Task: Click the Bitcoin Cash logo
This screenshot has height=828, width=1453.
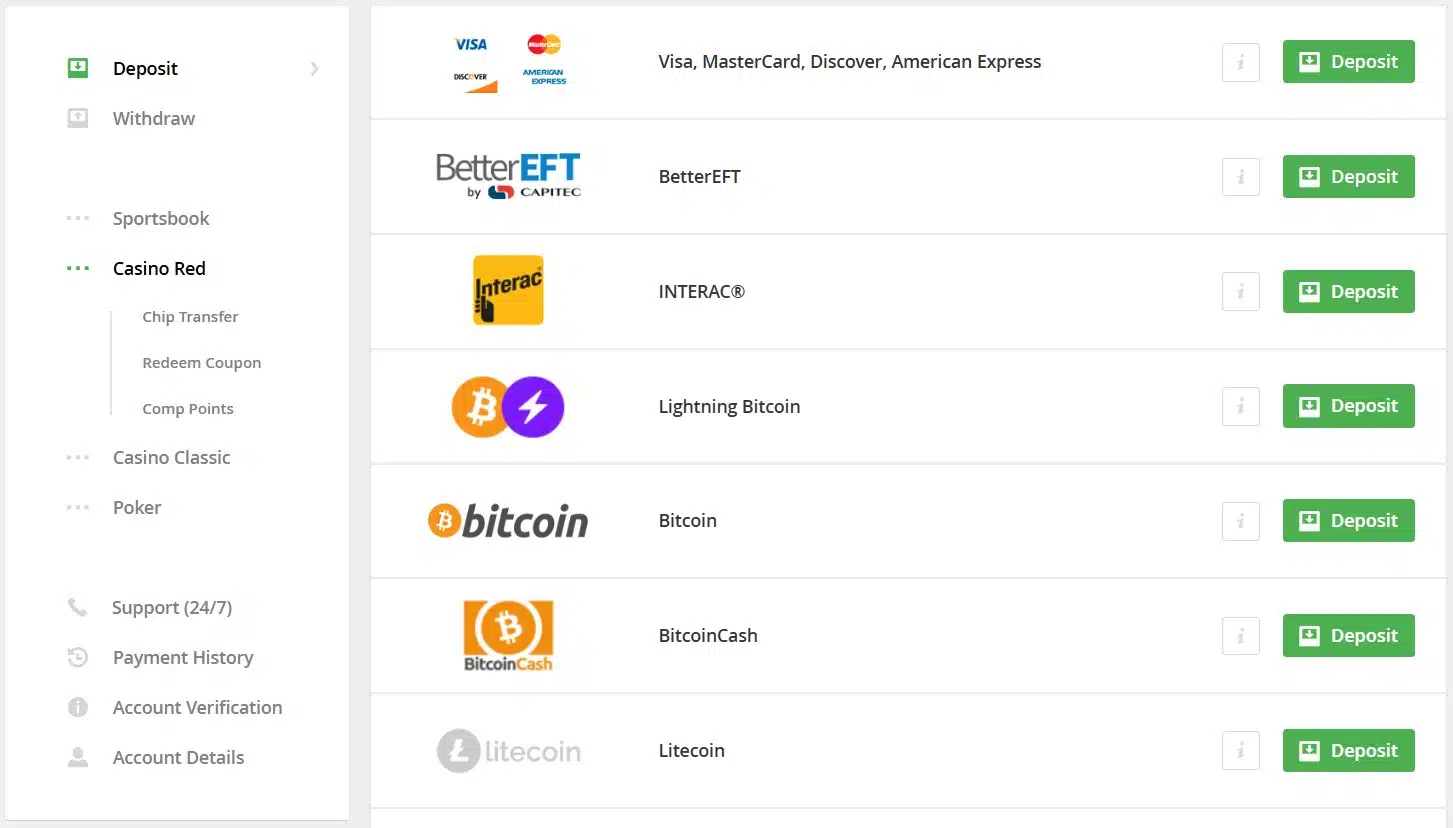Action: pos(508,635)
